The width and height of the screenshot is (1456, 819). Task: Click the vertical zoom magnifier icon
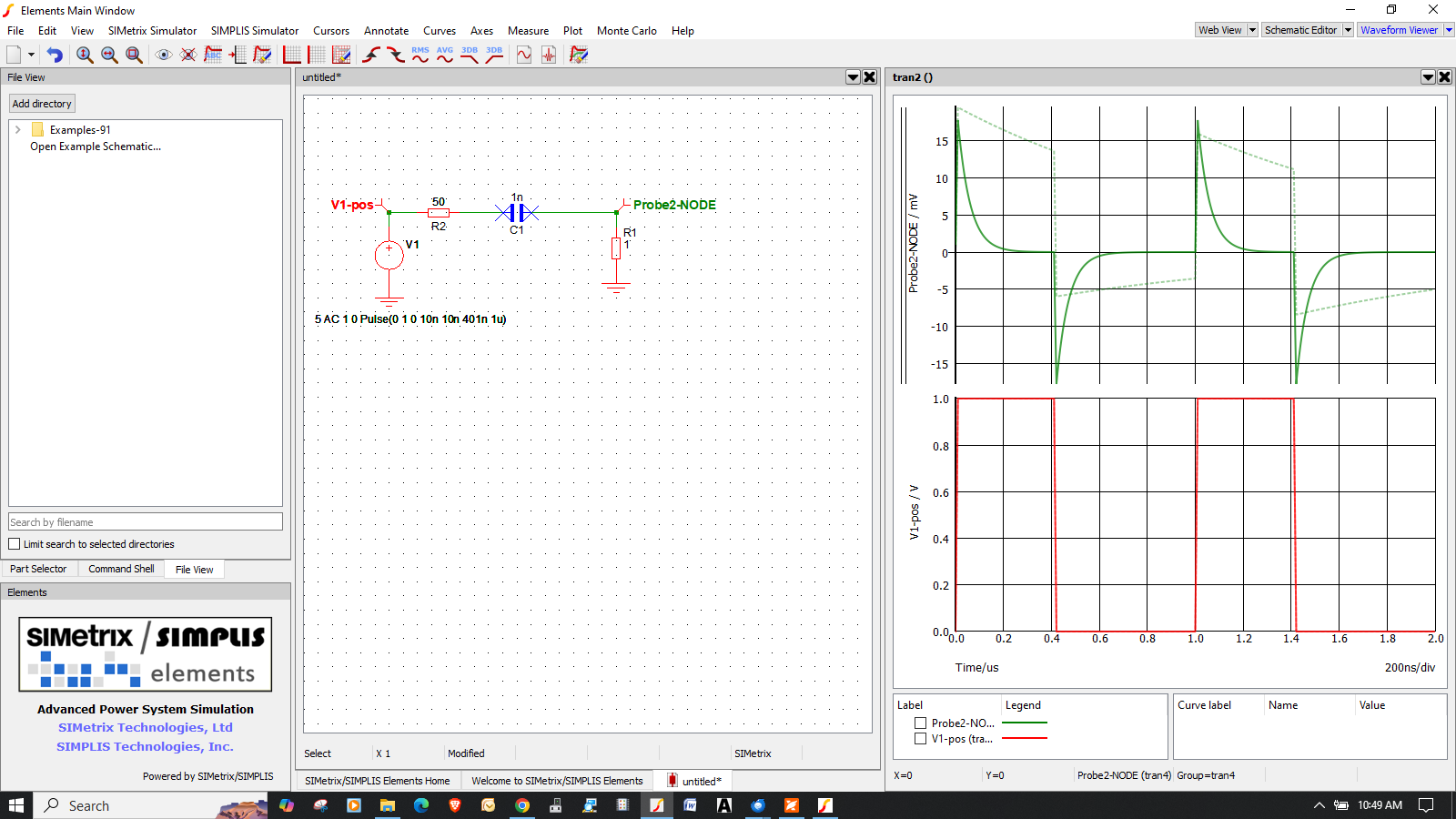click(x=85, y=55)
